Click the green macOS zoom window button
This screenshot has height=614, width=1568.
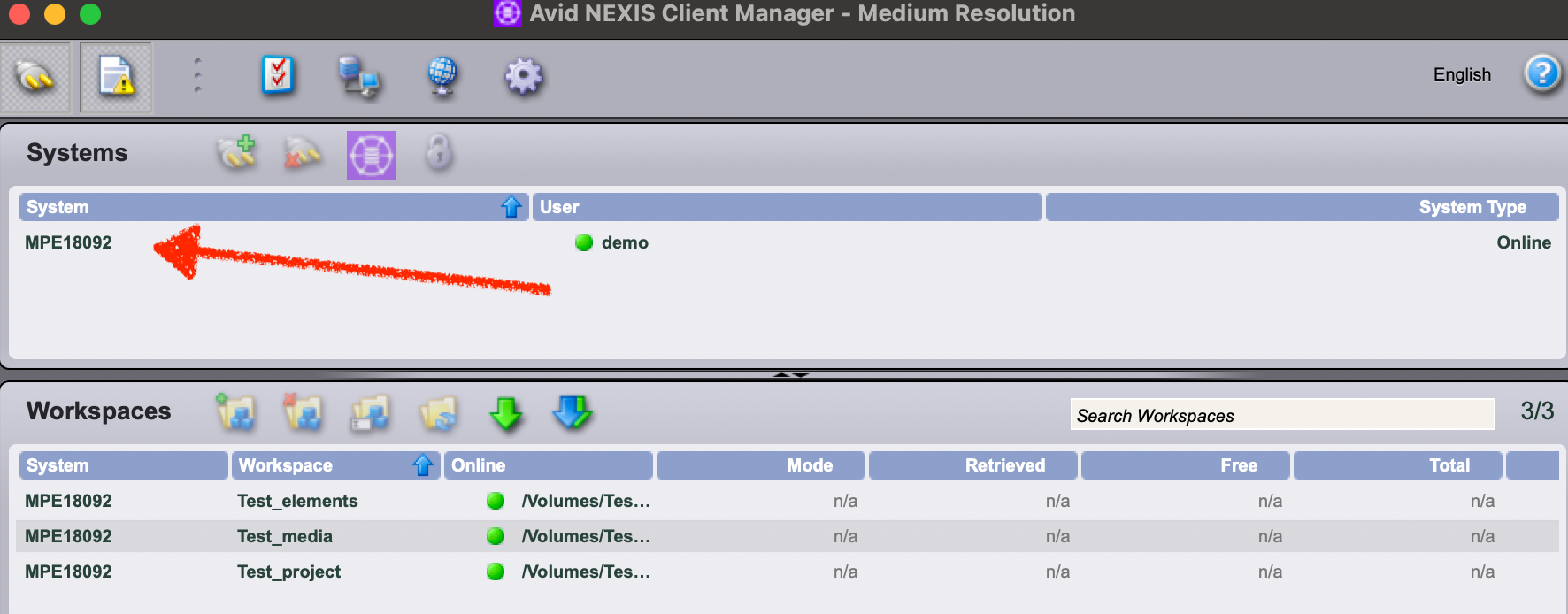click(x=90, y=14)
